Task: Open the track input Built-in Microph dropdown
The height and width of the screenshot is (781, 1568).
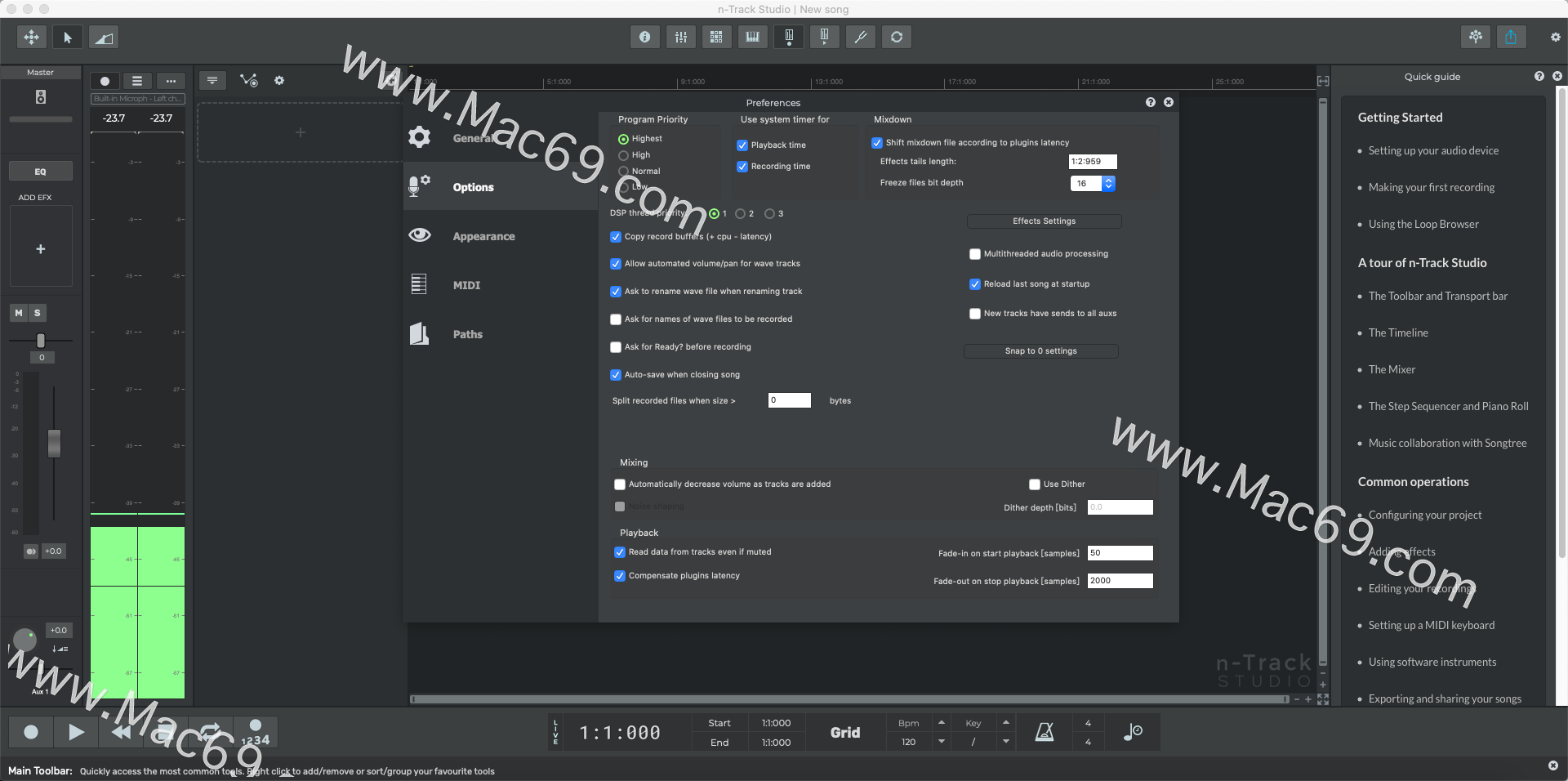Action: pyautogui.click(x=137, y=99)
